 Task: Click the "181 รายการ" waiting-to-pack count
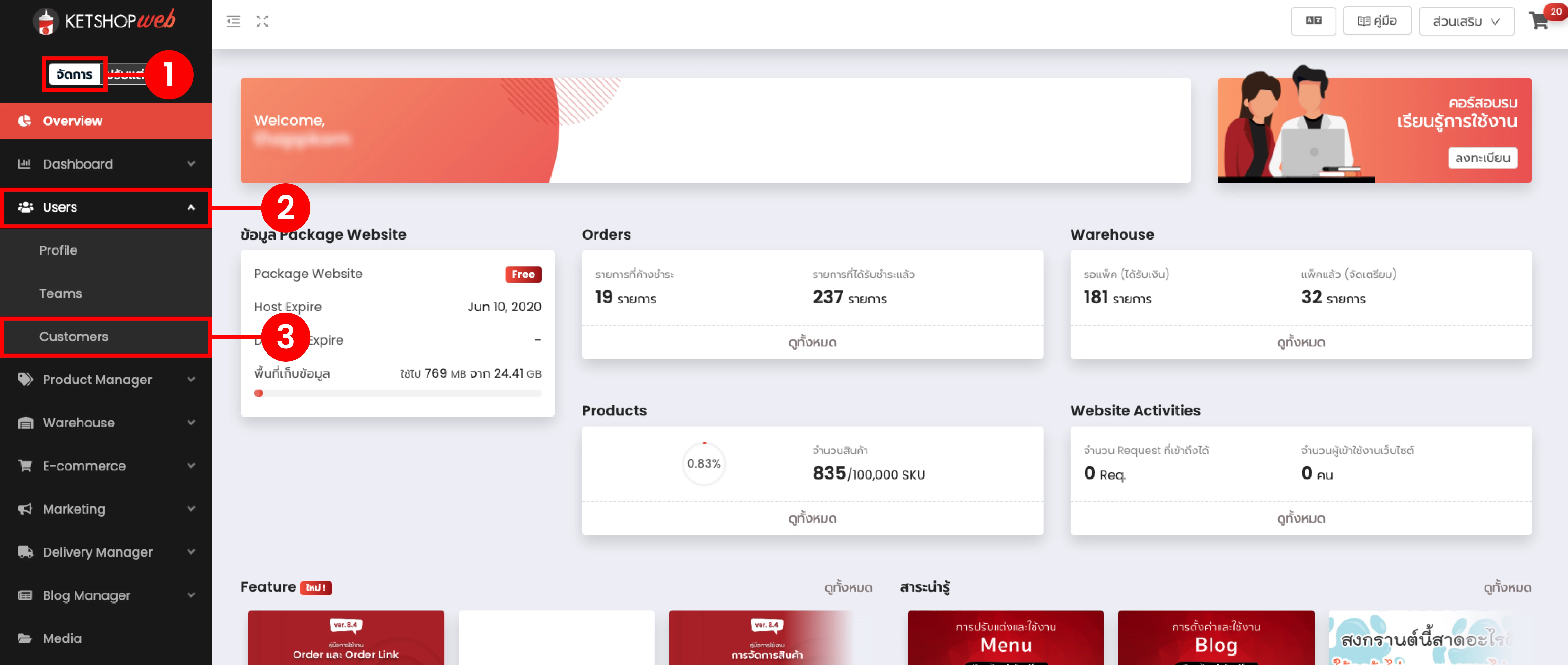click(x=1118, y=298)
